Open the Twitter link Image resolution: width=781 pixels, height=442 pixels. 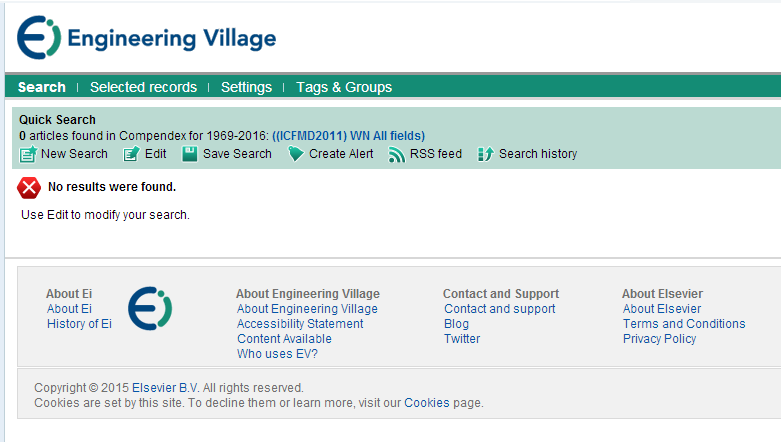pos(462,339)
